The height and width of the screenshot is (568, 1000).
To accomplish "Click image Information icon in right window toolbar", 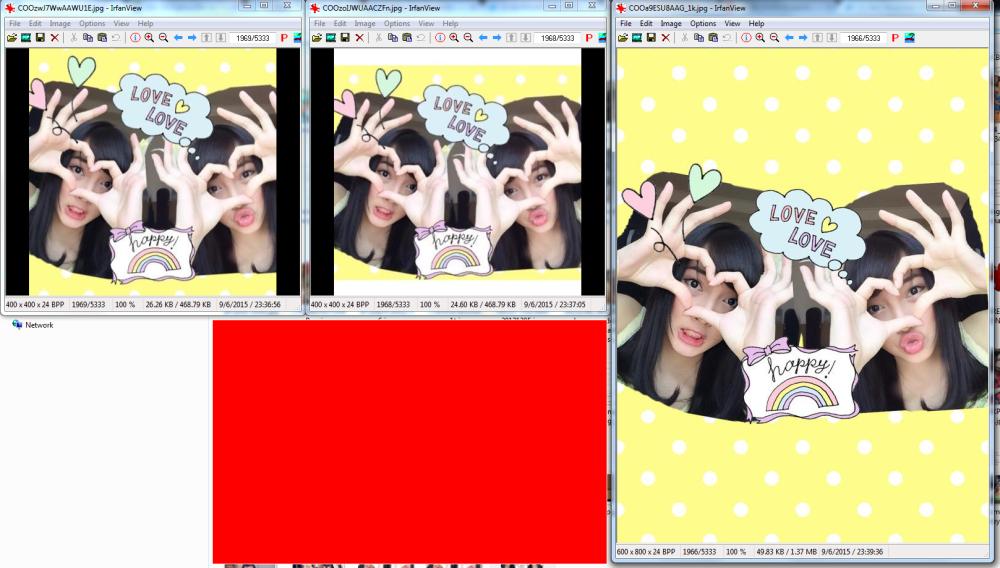I will [745, 38].
